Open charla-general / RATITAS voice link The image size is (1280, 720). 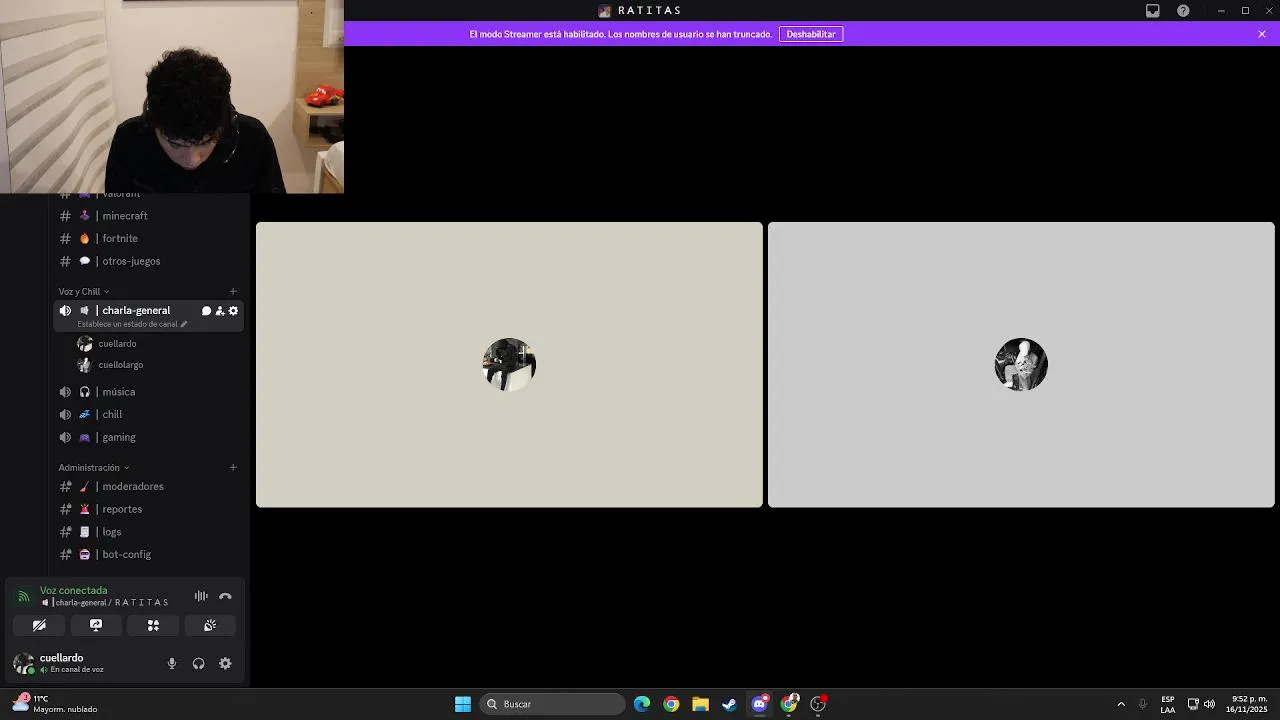tap(105, 603)
